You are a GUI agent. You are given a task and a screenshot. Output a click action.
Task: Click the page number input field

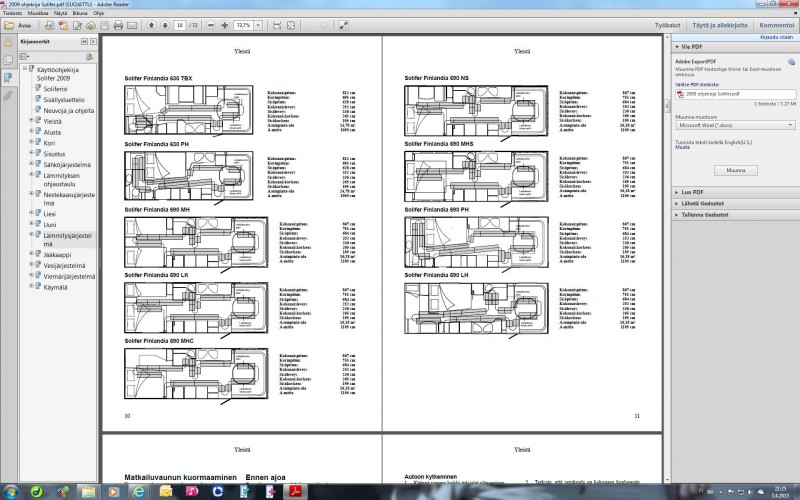click(x=179, y=23)
